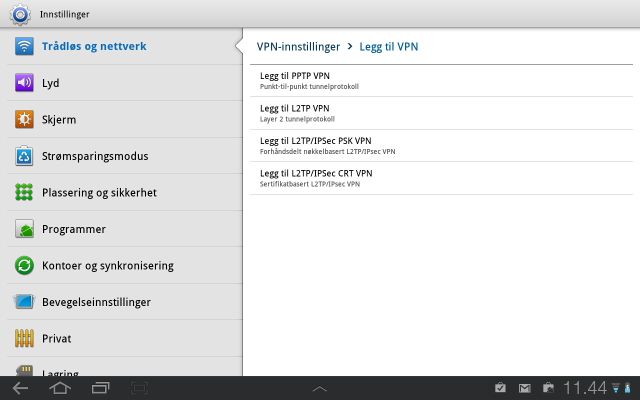Tap the speaker icon for Lyd
The image size is (640, 400).
(25, 83)
